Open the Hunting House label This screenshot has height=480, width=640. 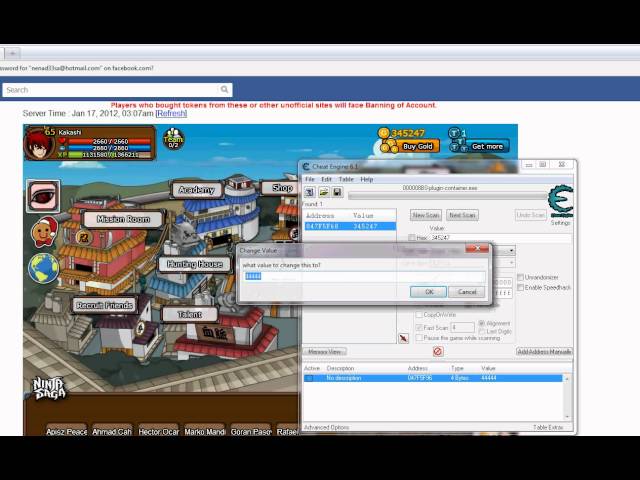point(195,264)
